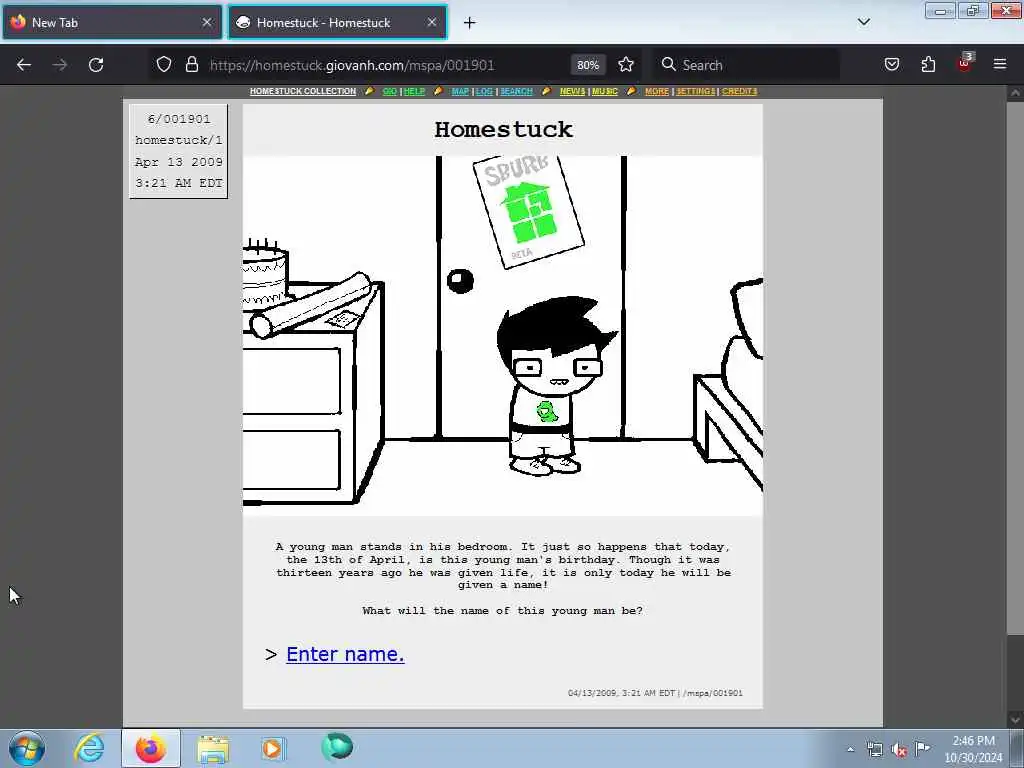Open the MAP nav link
The width and height of the screenshot is (1024, 768).
point(460,91)
